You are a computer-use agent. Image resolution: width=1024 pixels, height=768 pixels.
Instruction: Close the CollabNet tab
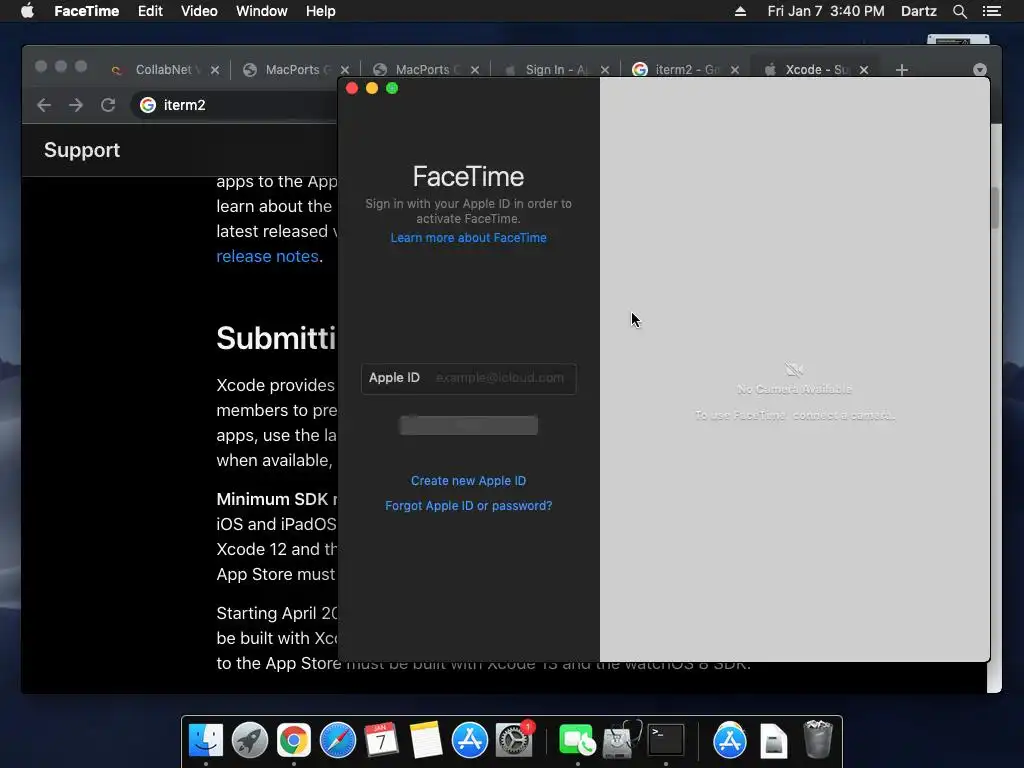click(215, 70)
